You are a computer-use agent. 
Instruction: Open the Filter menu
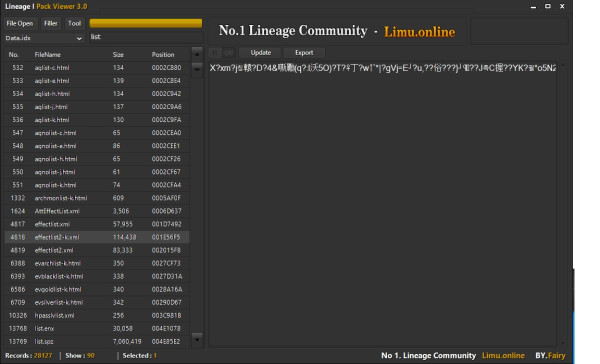(51, 23)
